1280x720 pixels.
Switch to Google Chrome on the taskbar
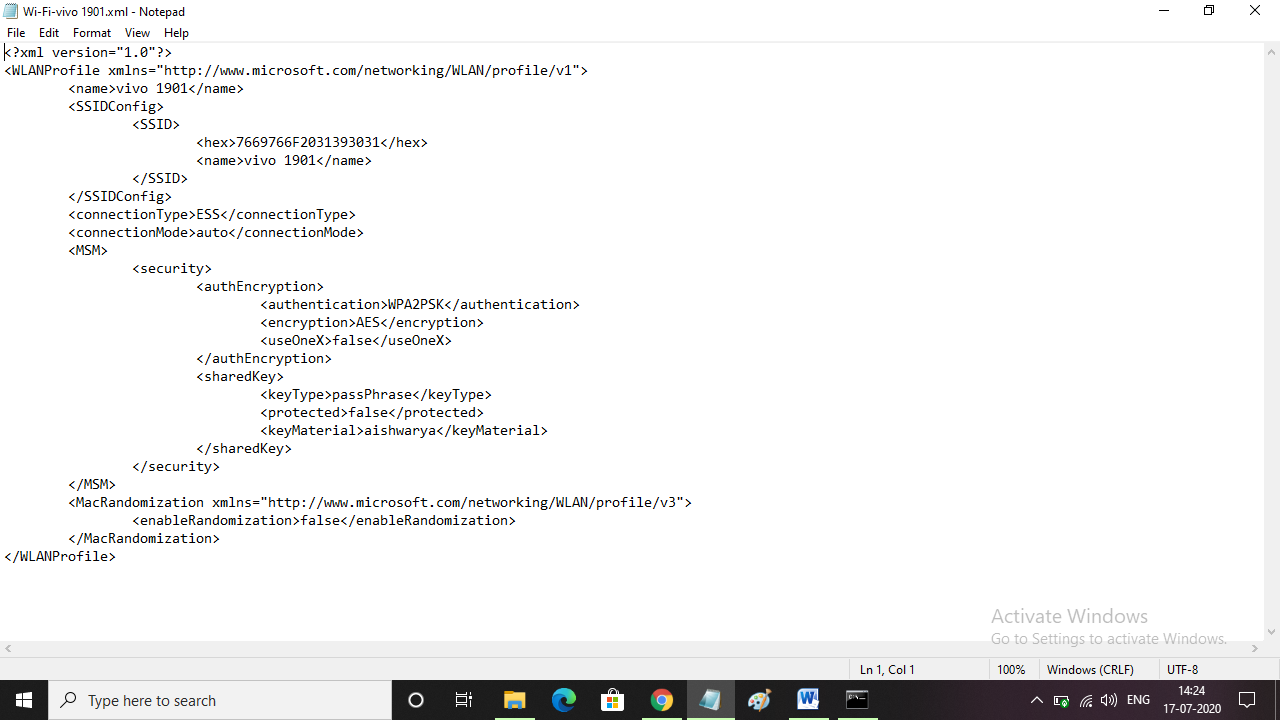click(661, 700)
